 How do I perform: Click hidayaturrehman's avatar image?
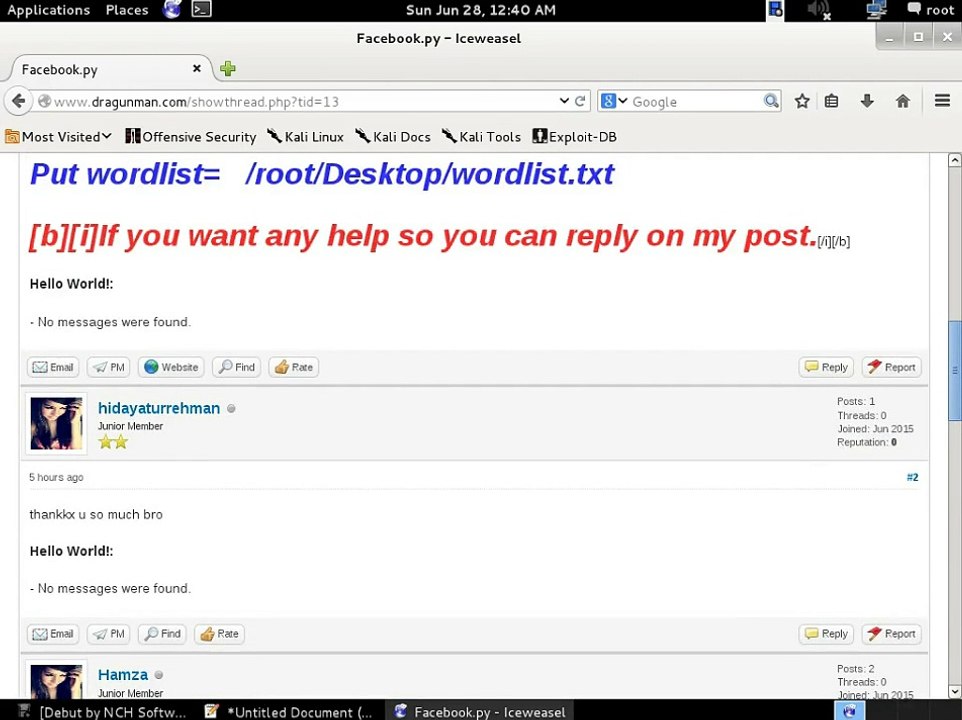56,424
